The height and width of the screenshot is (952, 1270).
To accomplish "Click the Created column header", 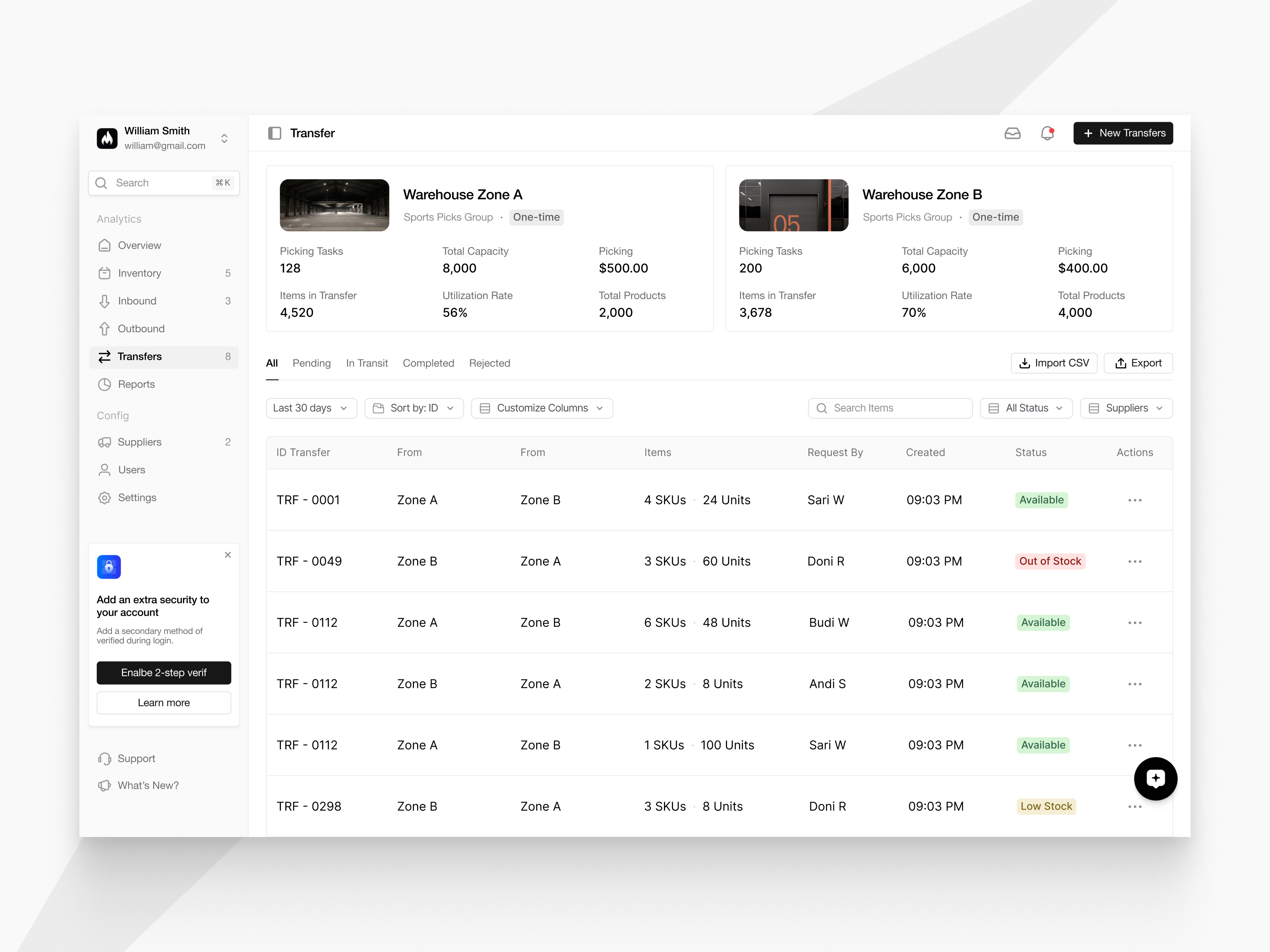I will tap(925, 452).
